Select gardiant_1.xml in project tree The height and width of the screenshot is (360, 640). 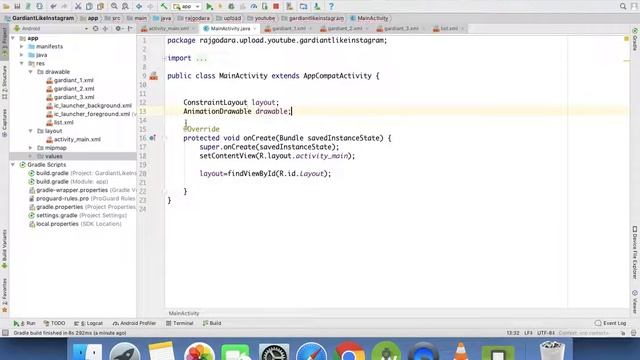(73, 80)
